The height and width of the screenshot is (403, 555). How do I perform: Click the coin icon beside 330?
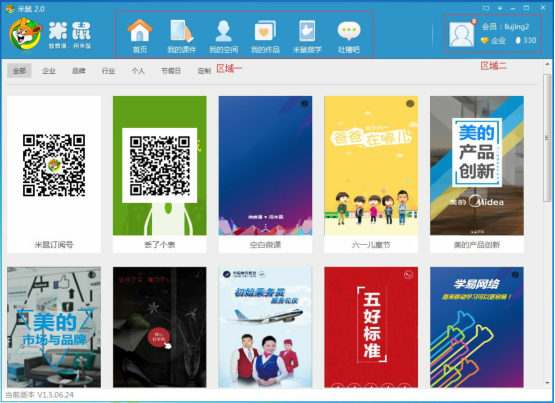(x=518, y=40)
